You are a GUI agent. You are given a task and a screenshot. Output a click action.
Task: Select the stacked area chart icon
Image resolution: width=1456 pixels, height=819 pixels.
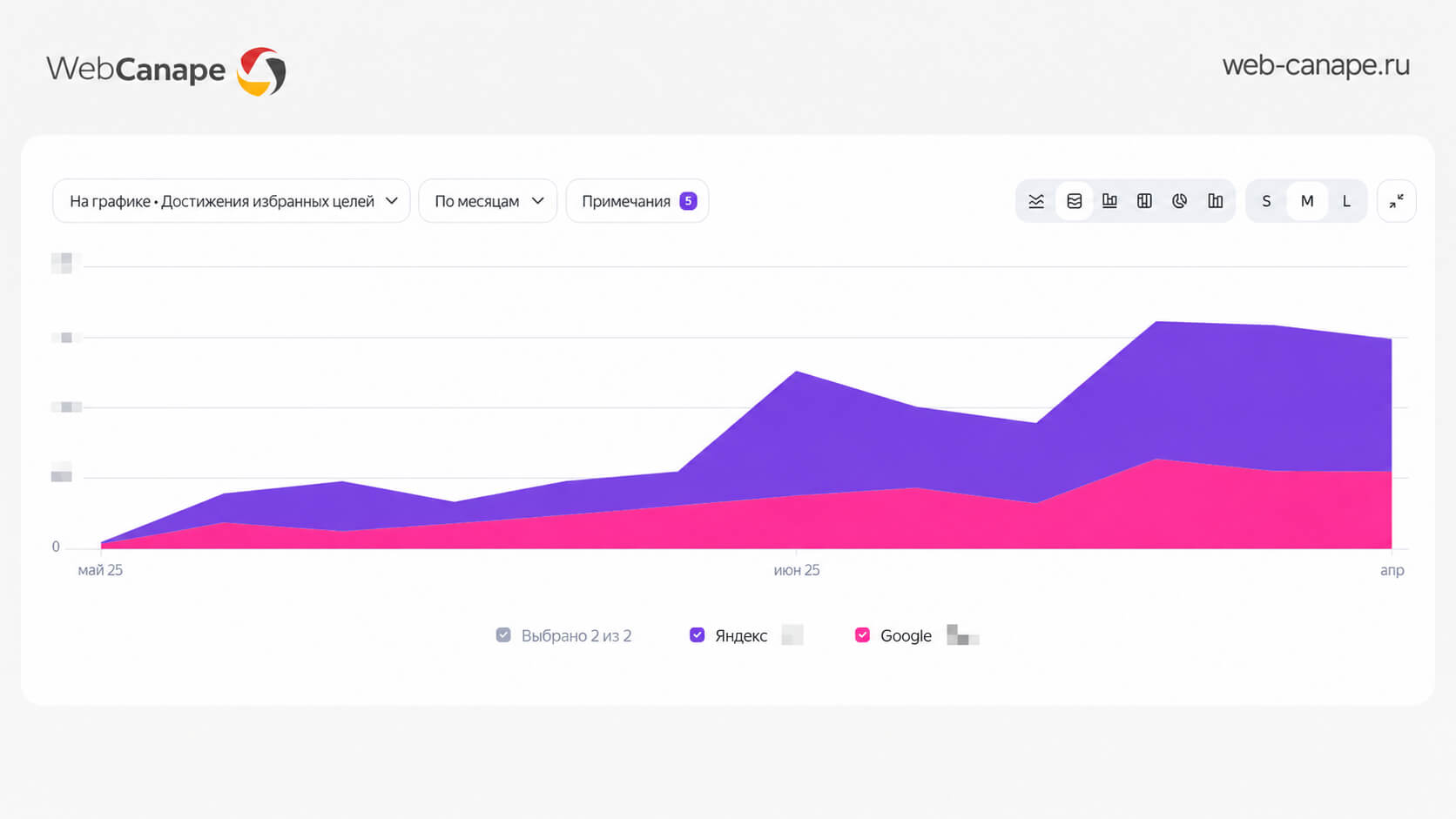click(1075, 201)
